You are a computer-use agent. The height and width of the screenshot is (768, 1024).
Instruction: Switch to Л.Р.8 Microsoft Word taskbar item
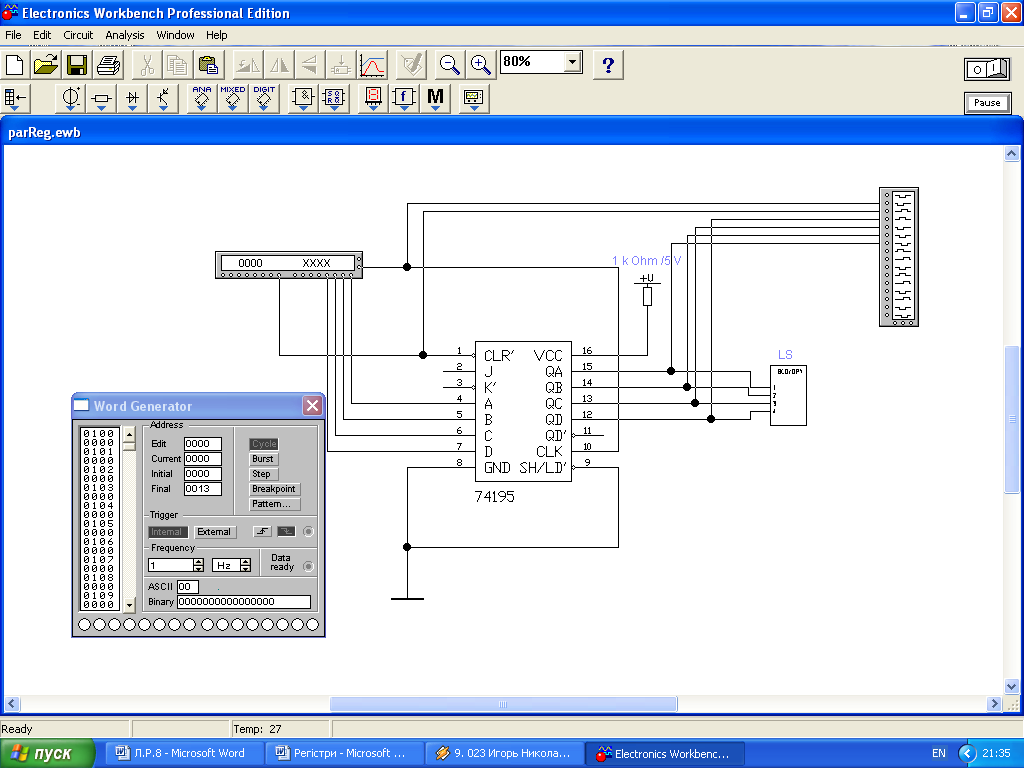184,753
